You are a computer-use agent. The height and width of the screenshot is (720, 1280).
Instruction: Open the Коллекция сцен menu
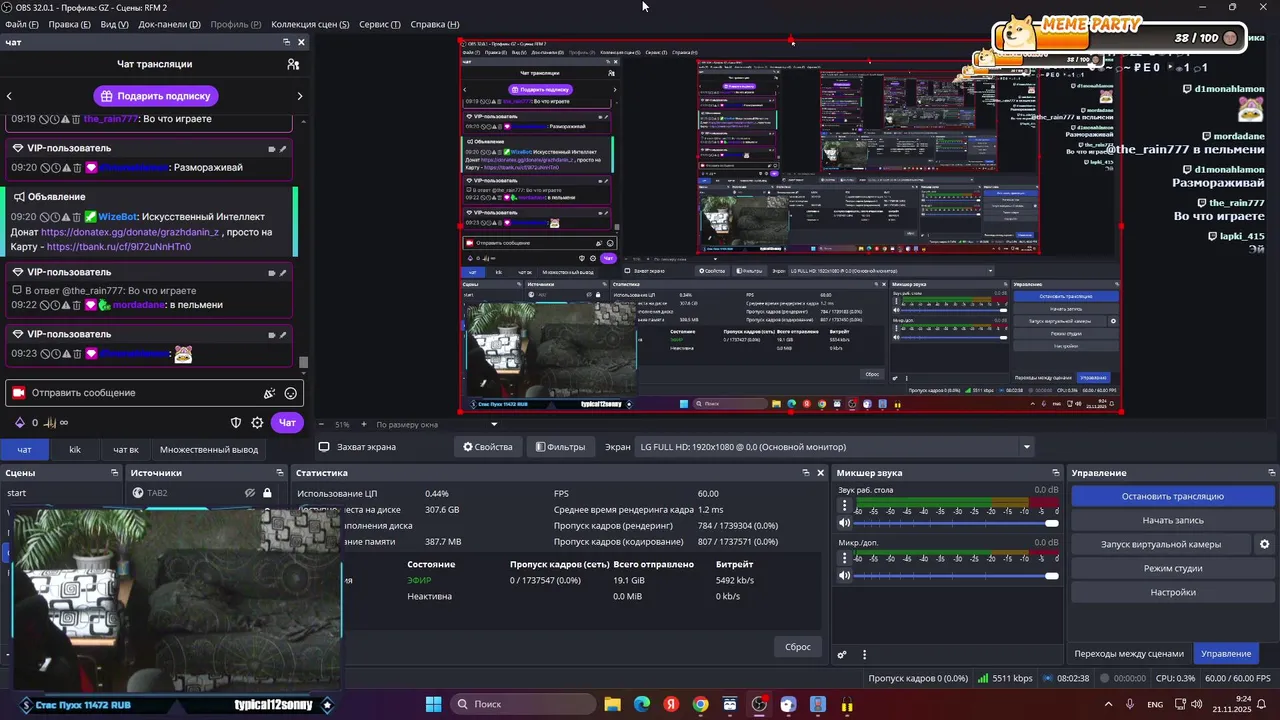coord(310,24)
